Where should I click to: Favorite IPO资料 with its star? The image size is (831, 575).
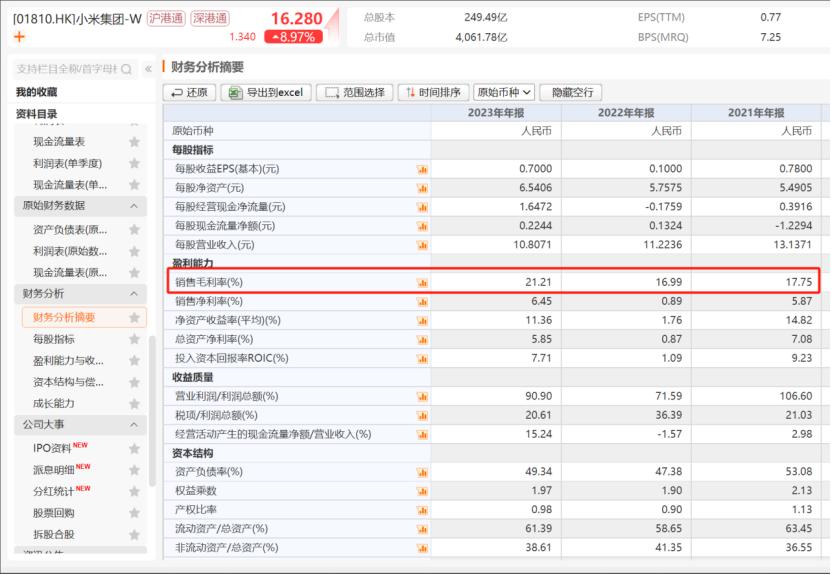pos(135,448)
